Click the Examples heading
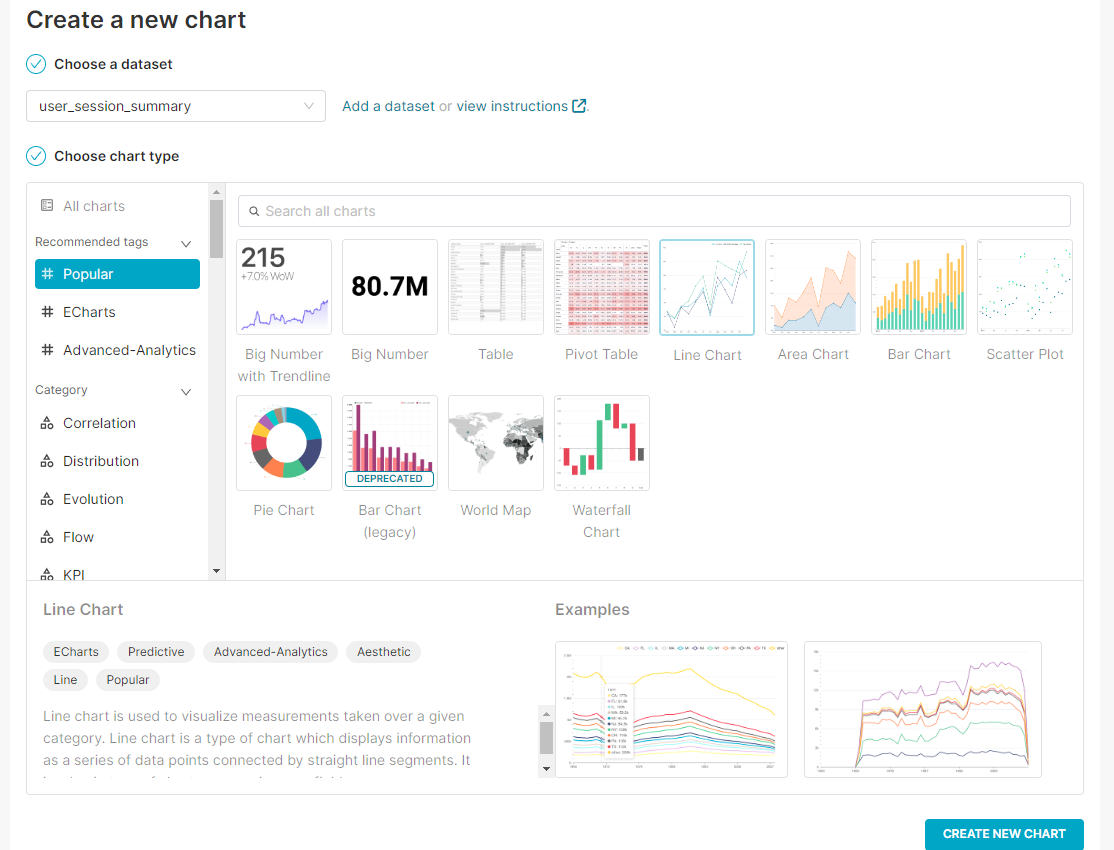This screenshot has height=850, width=1114. click(x=593, y=610)
